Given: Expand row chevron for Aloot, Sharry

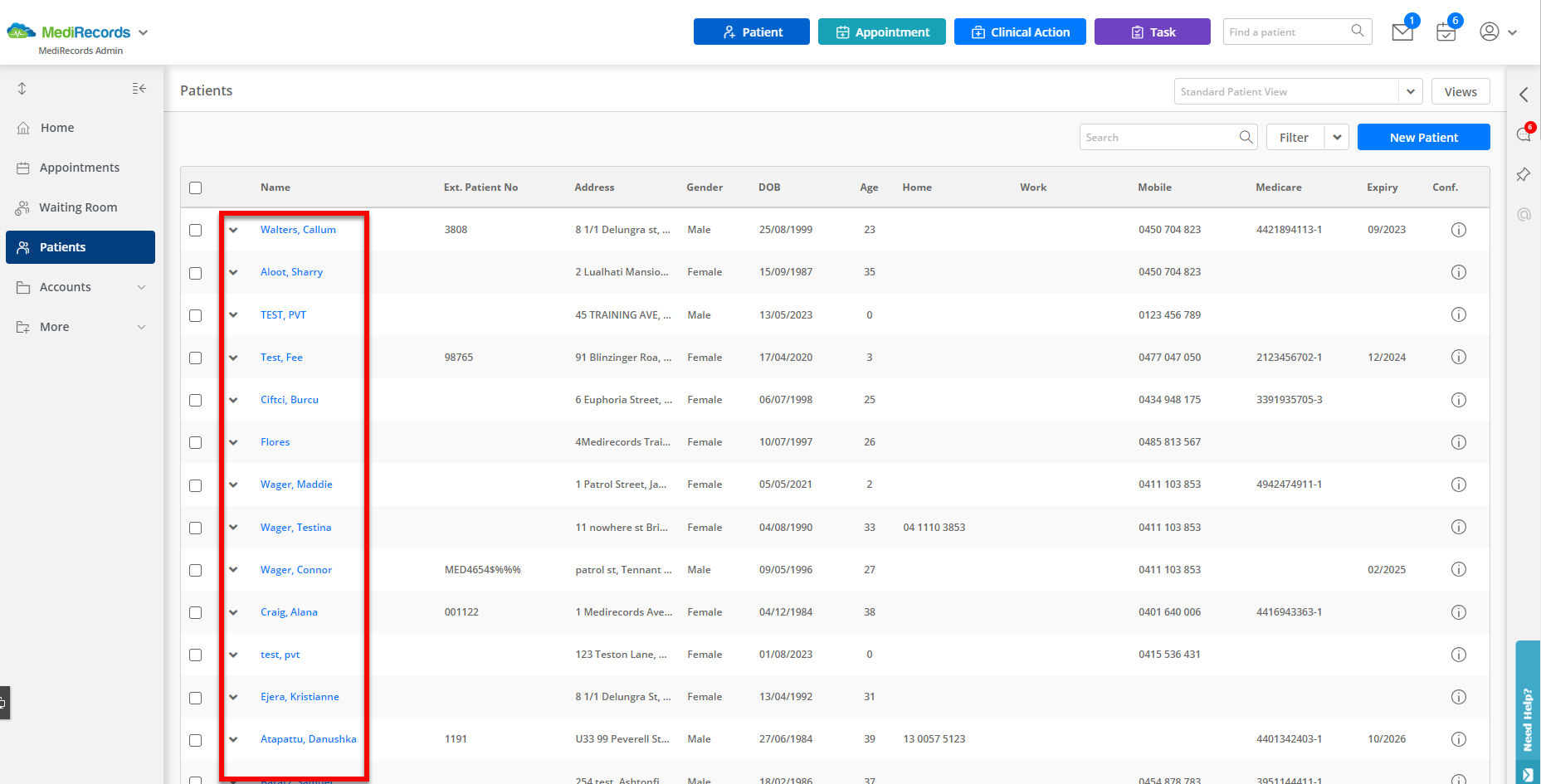Looking at the screenshot, I should [233, 272].
